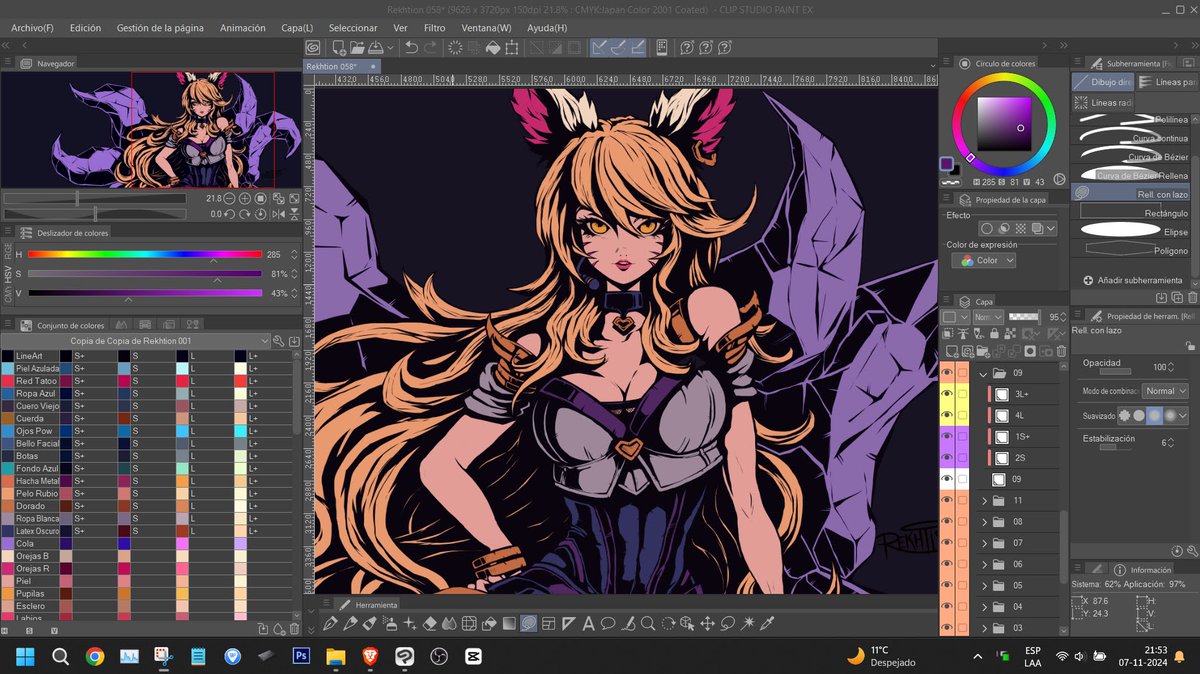Select the Balloon (speech bubble) tool
Image resolution: width=1200 pixels, height=674 pixels.
pyautogui.click(x=608, y=623)
